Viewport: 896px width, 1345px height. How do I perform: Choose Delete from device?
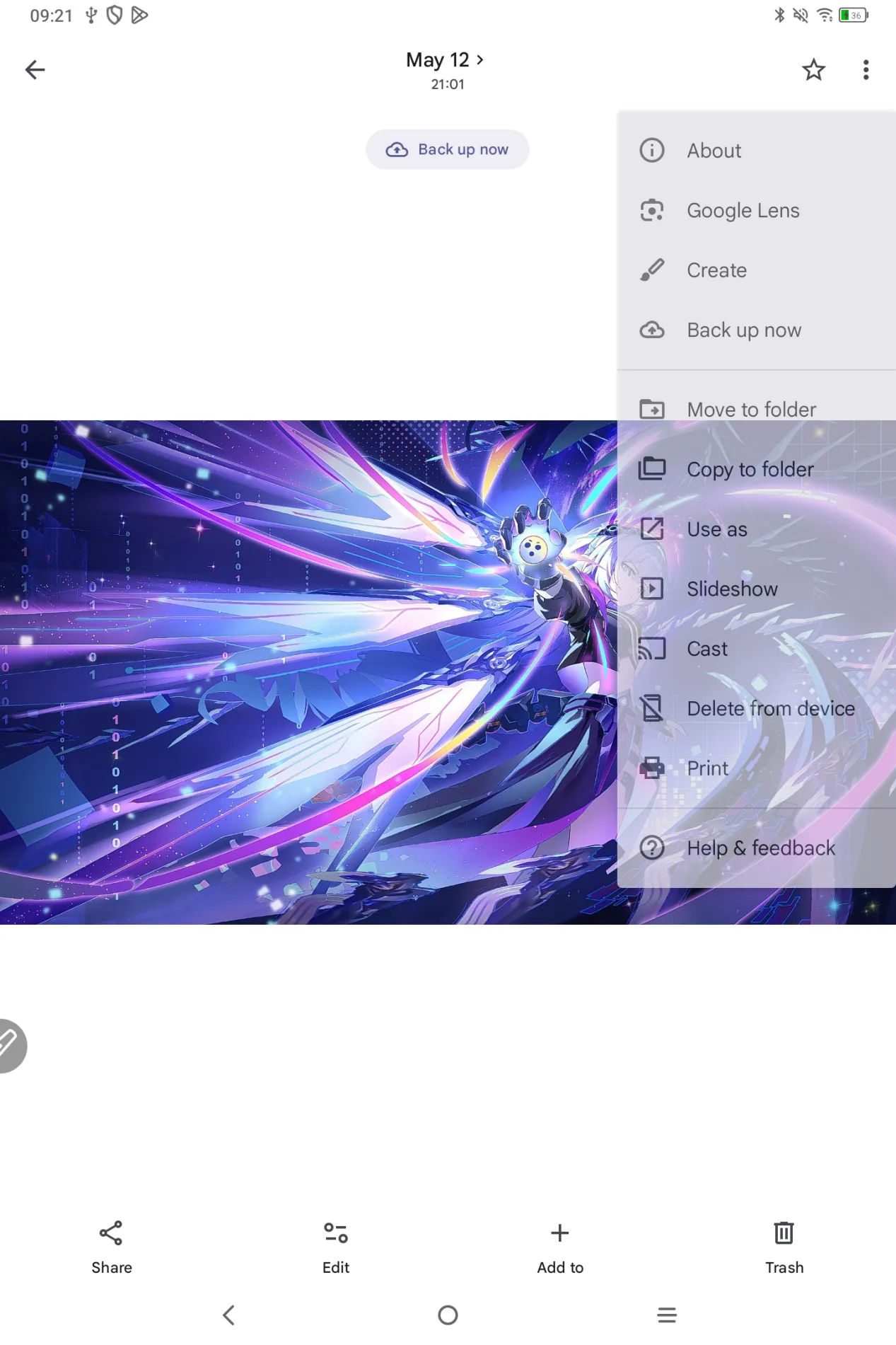757,708
